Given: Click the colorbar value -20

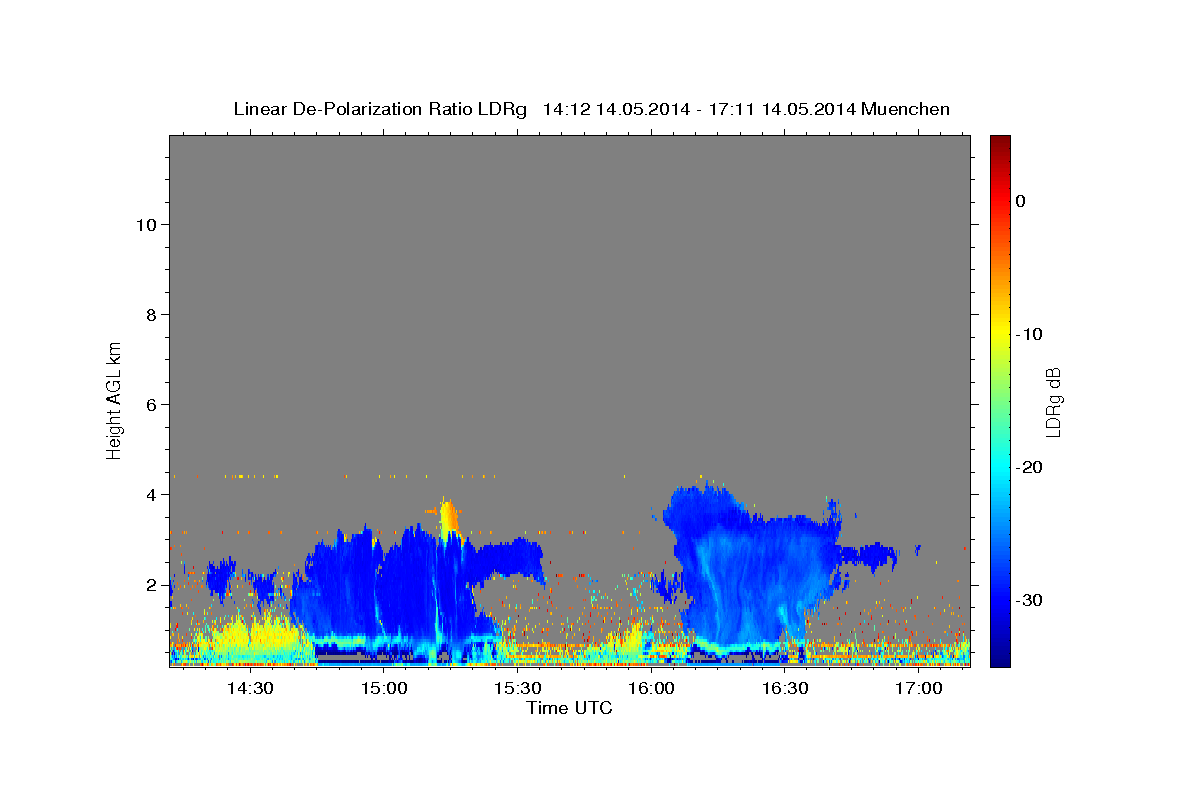Looking at the screenshot, I should pos(1030,467).
